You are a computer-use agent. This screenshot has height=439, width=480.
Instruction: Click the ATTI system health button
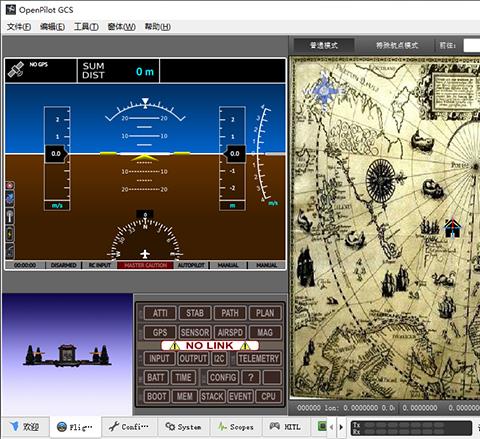(x=160, y=313)
